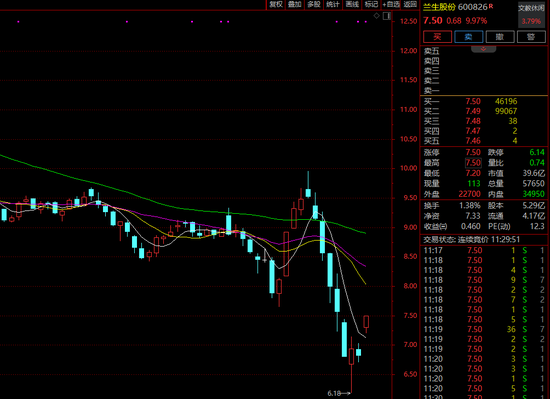Open the 复权 adjustment menu
This screenshot has height=399, width=550.
tap(276, 5)
